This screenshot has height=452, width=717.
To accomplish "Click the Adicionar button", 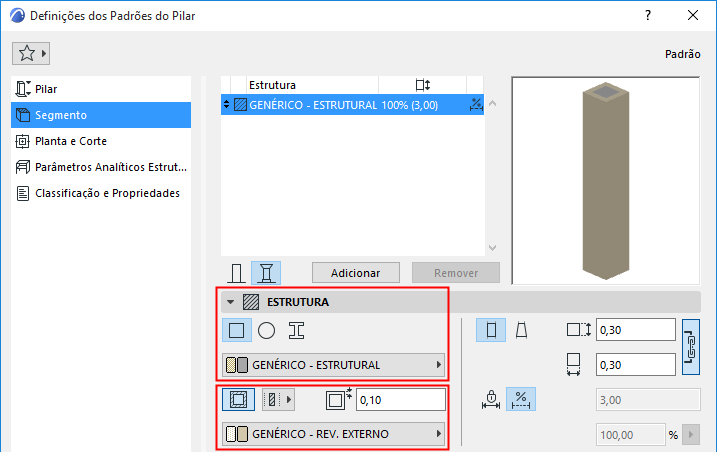I will click(x=356, y=273).
